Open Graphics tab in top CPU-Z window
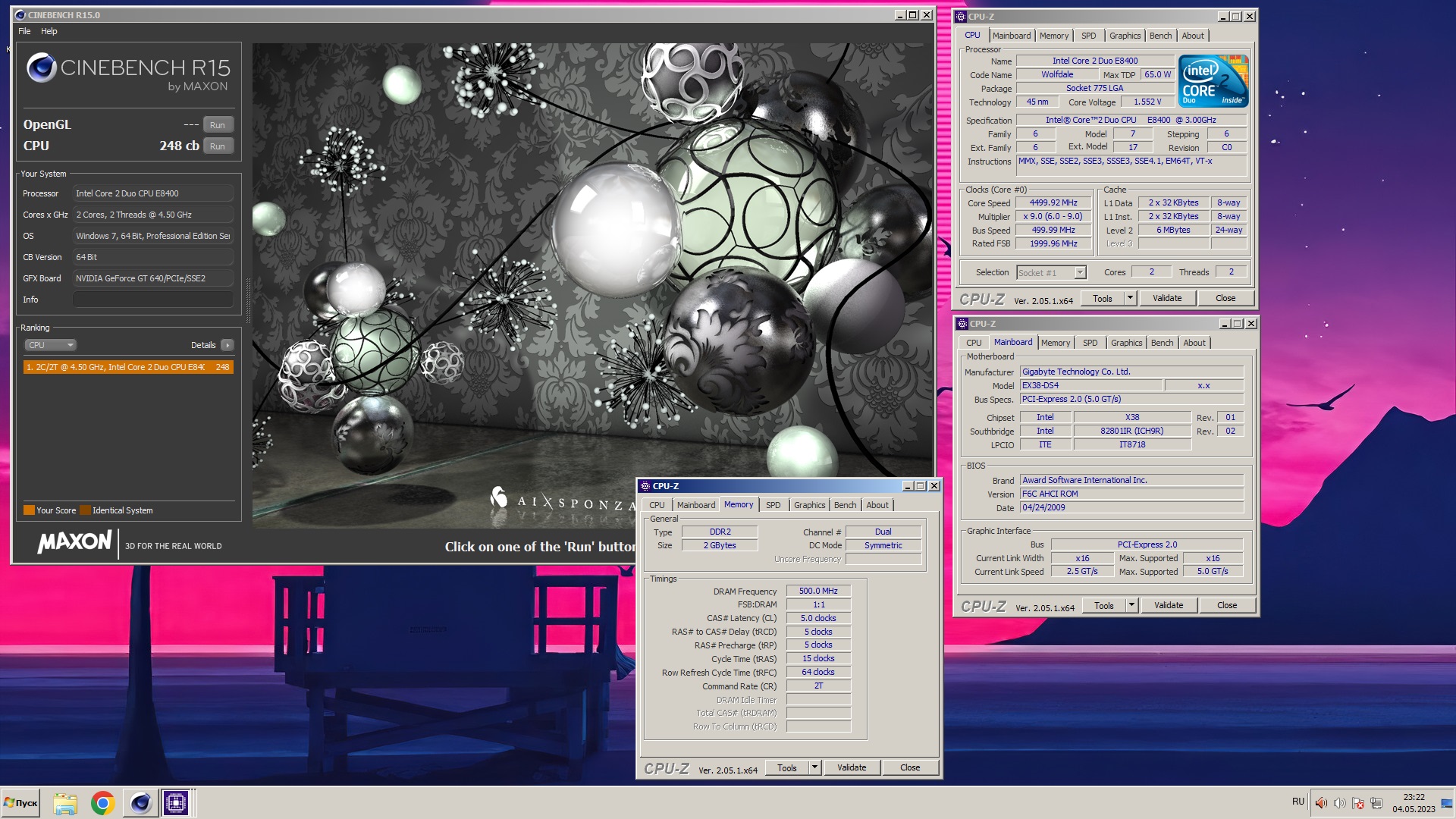The width and height of the screenshot is (1456, 819). click(1125, 36)
